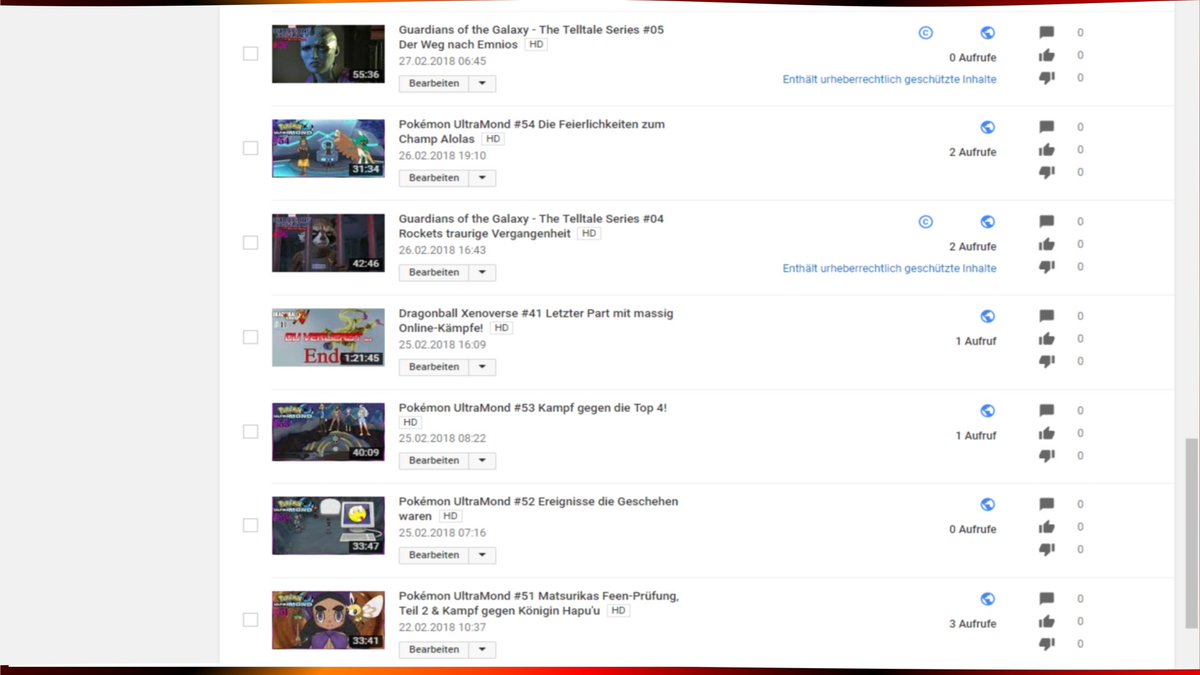Viewport: 1200px width, 675px height.
Task: Click globe icon for Dragonball Xenoverse #41
Action: 987,316
